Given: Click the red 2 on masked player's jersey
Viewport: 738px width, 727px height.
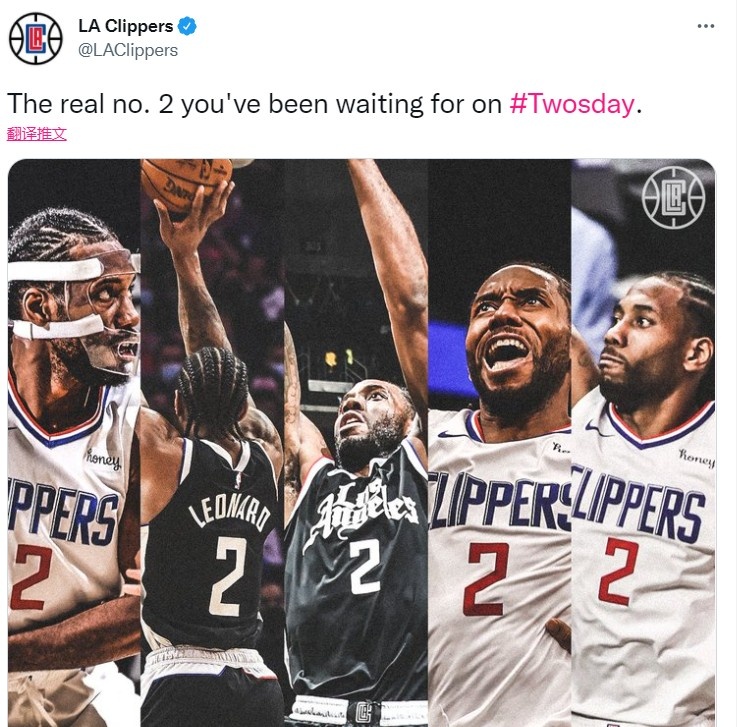Looking at the screenshot, I should click(31, 578).
